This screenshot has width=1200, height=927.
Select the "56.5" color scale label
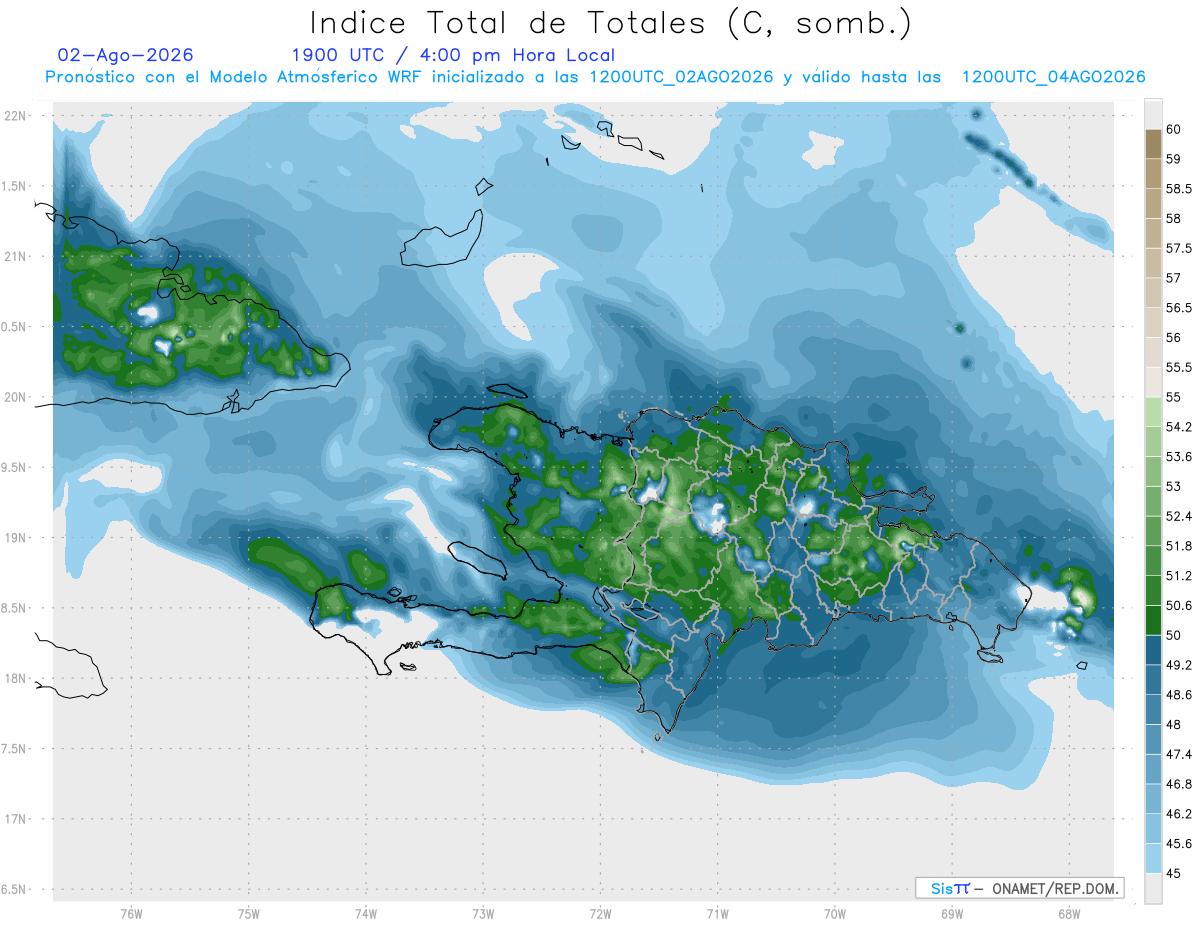(1180, 308)
